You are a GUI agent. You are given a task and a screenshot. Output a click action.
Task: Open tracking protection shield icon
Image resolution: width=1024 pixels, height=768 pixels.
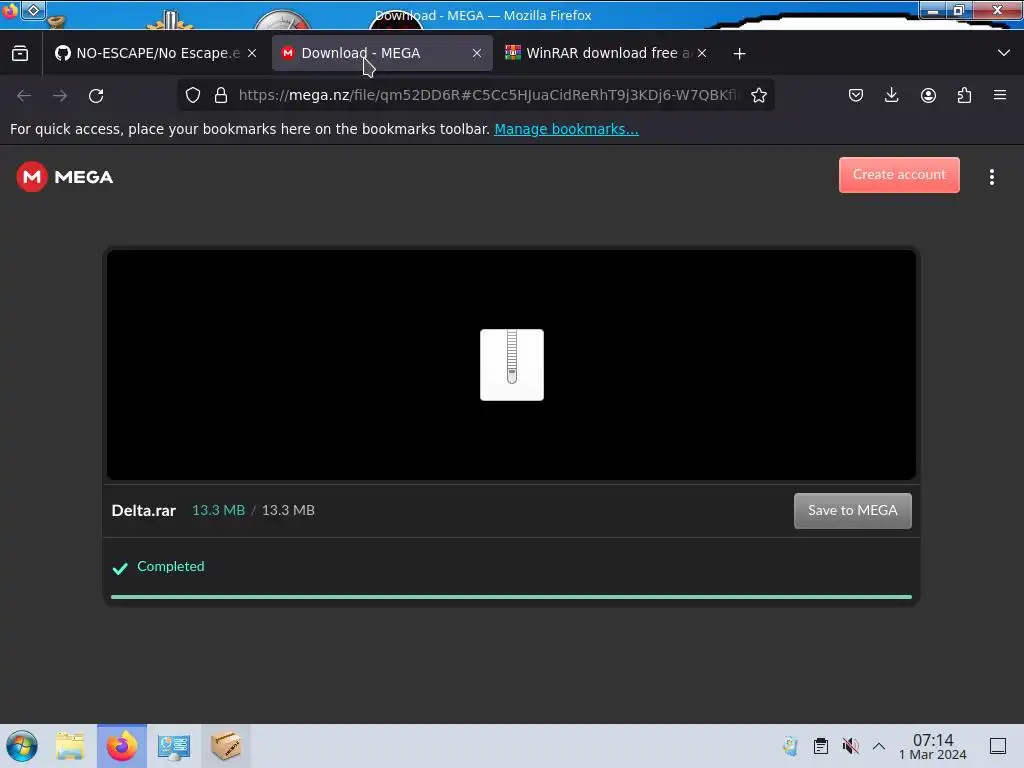click(193, 95)
